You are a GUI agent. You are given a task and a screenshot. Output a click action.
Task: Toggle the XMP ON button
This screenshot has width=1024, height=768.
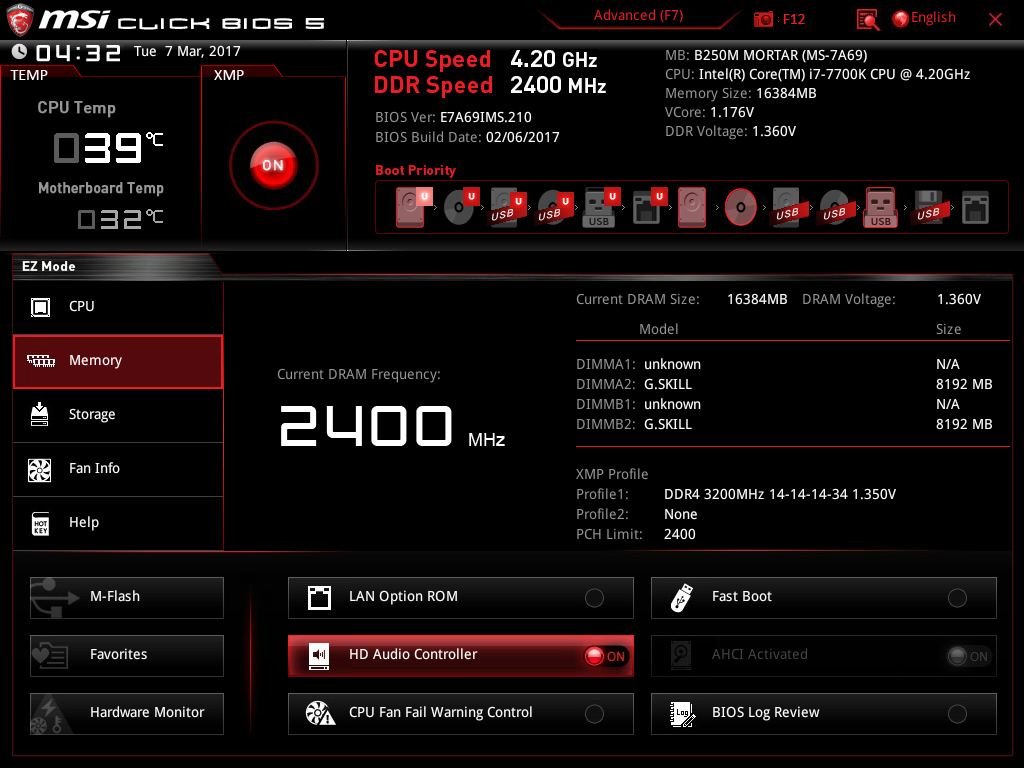click(x=273, y=165)
